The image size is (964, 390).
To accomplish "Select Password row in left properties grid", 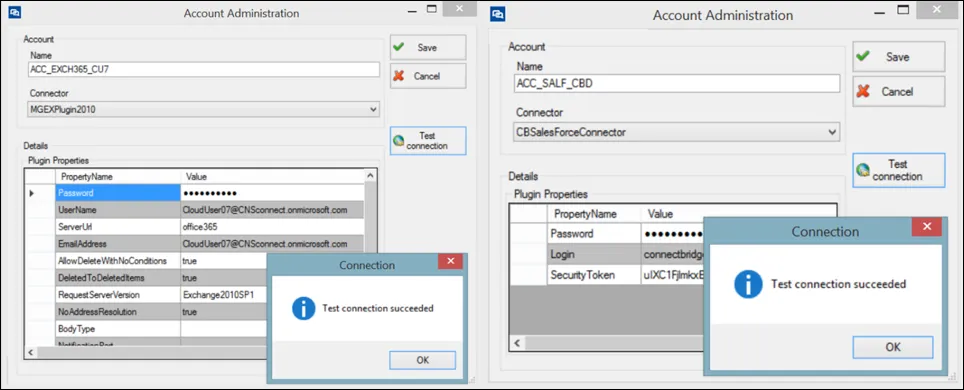I will [x=118, y=193].
